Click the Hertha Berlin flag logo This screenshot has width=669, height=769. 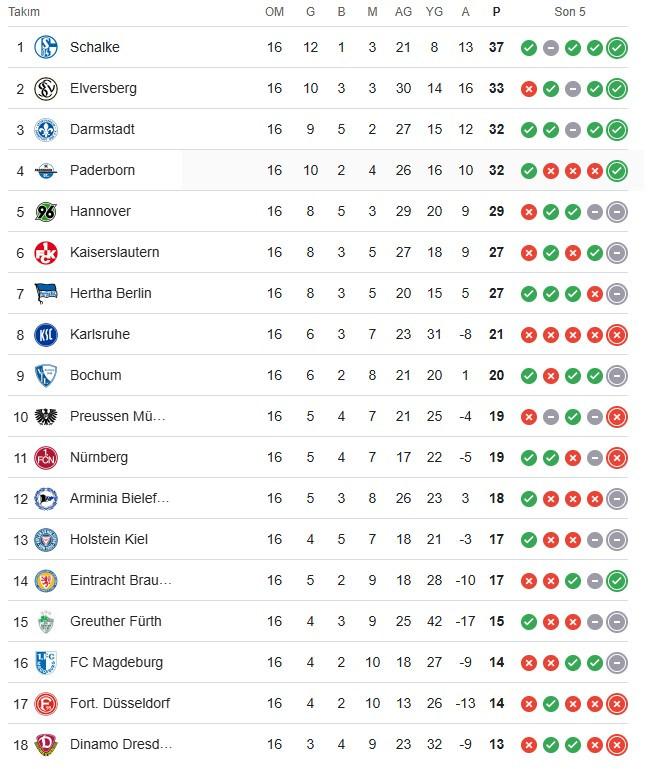pyautogui.click(x=46, y=293)
